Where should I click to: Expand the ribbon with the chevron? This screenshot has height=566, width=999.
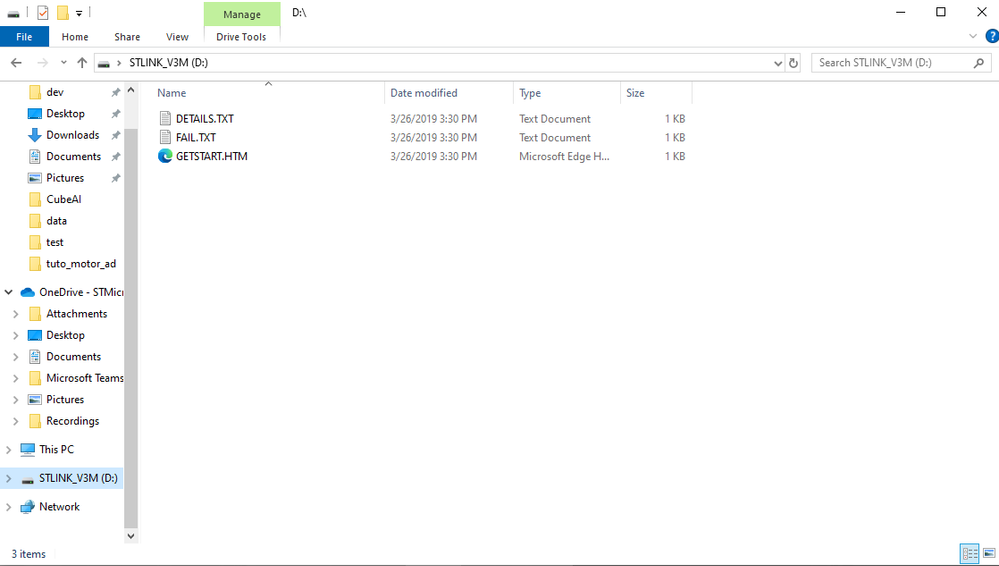tap(973, 36)
